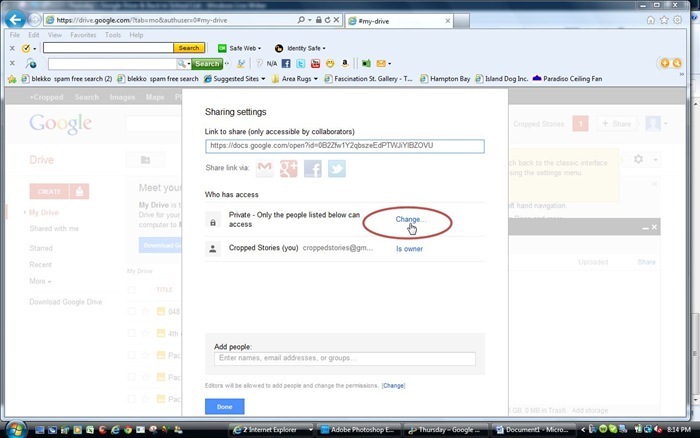The height and width of the screenshot is (438, 700).
Task: Share link via Facebook icon in dialog
Action: tap(312, 169)
